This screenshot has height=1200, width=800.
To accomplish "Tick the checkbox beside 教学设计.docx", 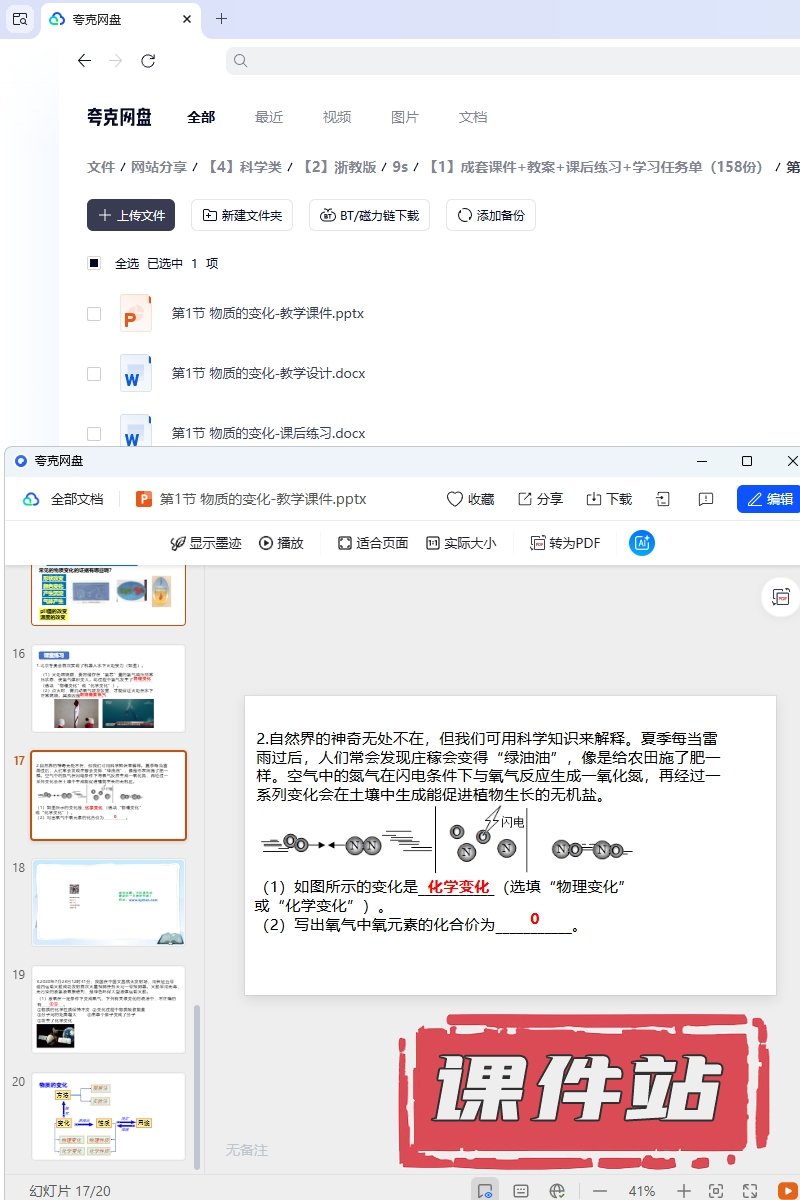I will point(94,374).
